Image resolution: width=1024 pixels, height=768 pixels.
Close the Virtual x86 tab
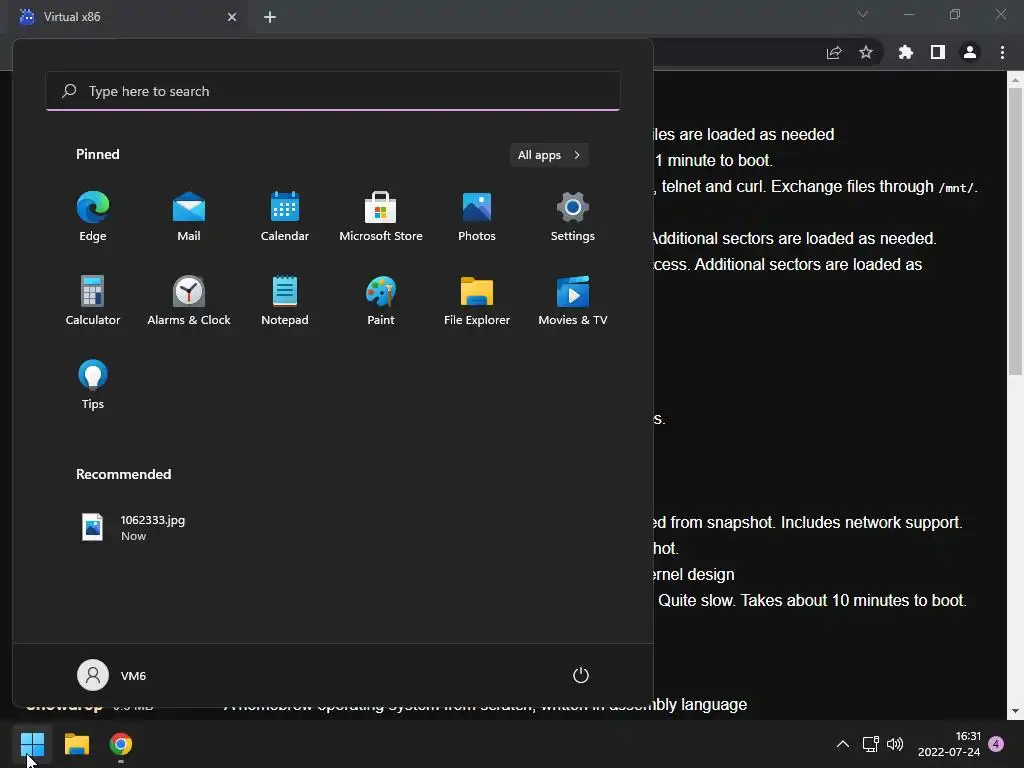point(232,17)
